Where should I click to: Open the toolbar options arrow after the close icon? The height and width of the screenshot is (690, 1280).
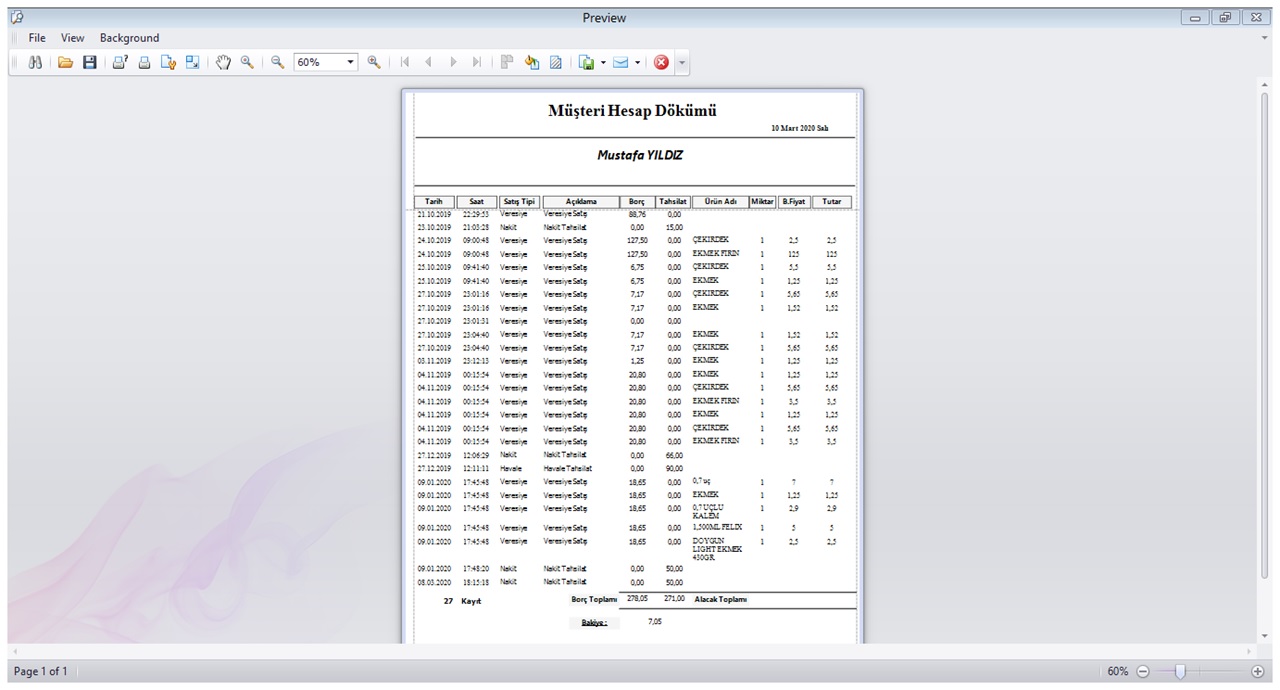pos(682,63)
